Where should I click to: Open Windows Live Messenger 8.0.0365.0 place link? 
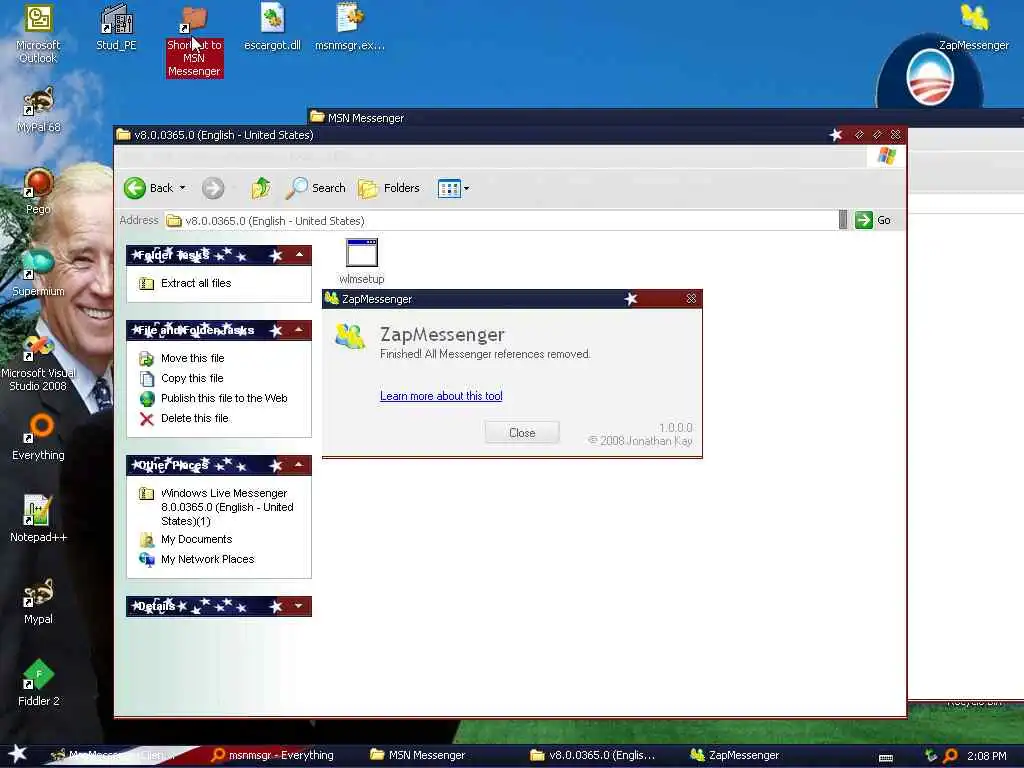[227, 507]
